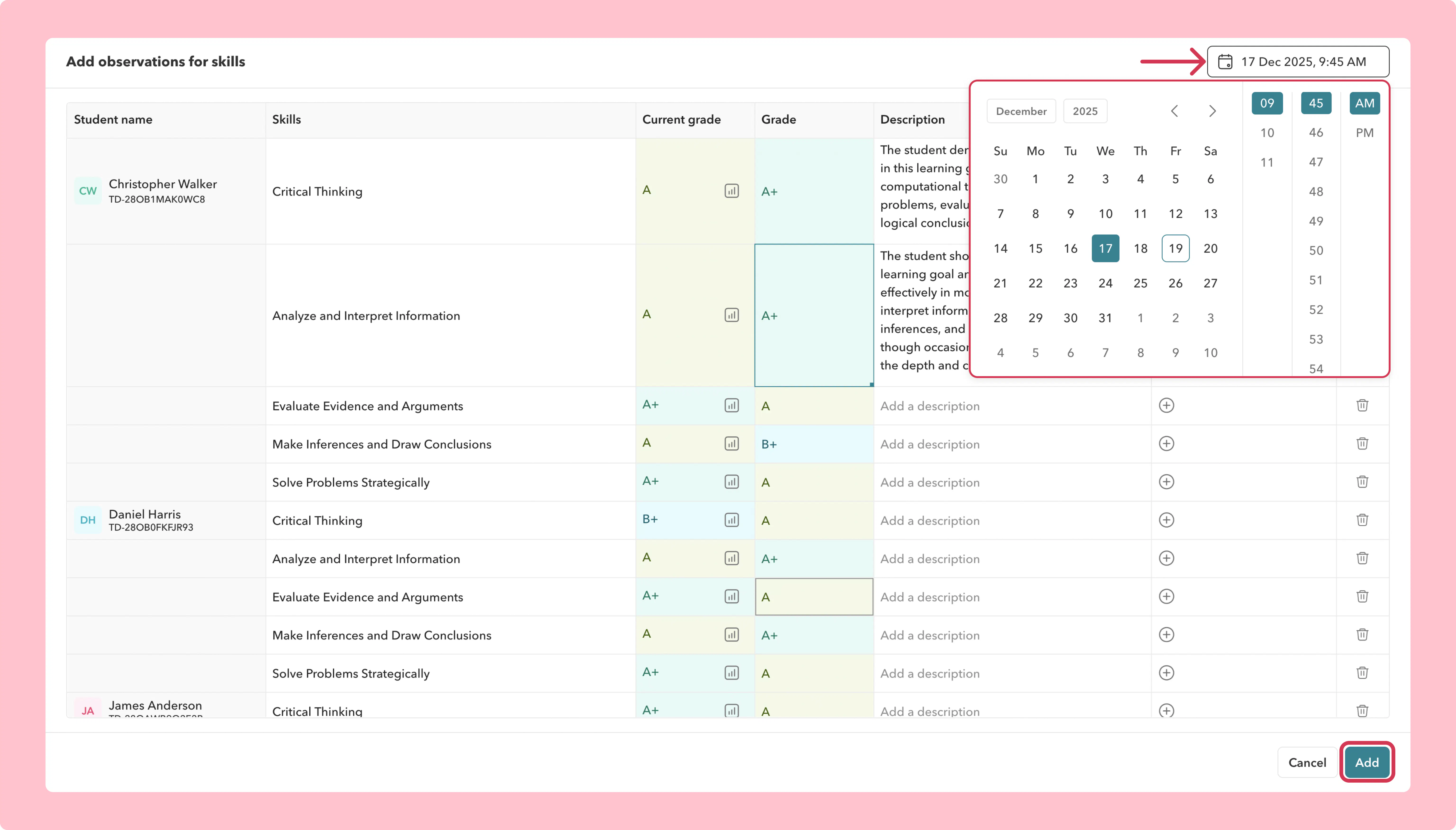Viewport: 1456px width, 830px height.
Task: Select AM in the time picker
Action: click(x=1364, y=103)
